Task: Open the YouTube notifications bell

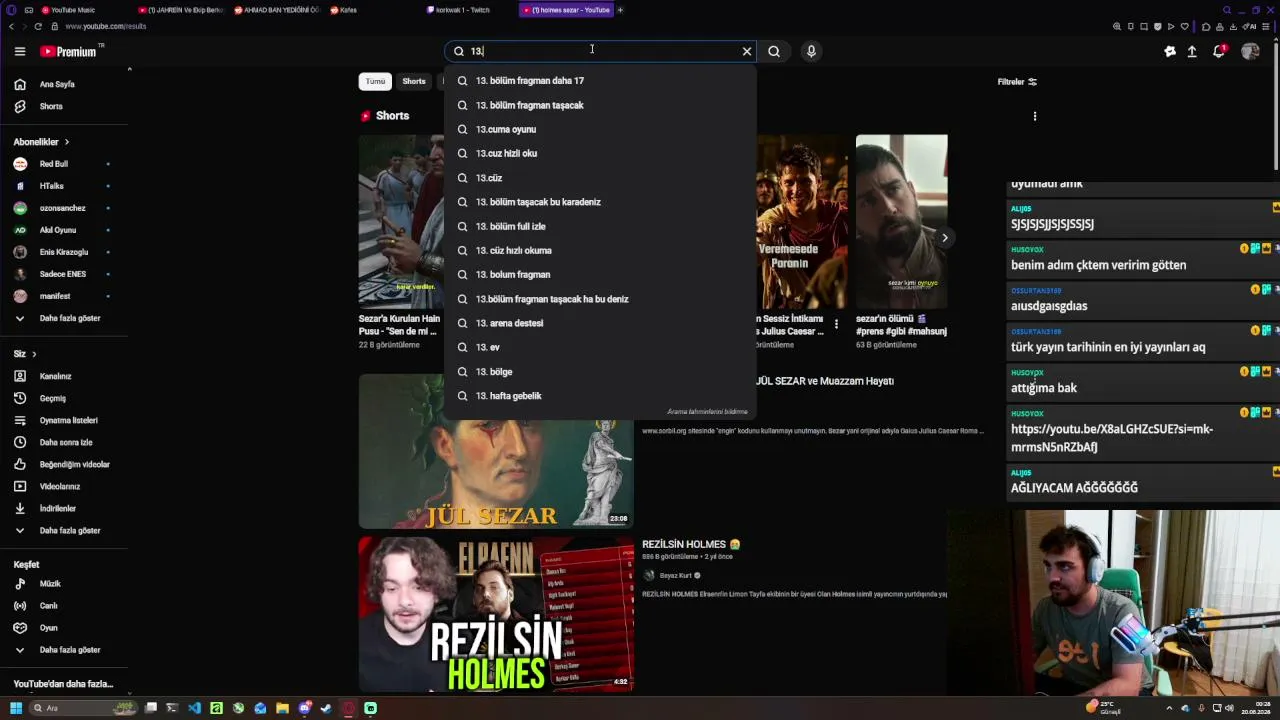Action: (x=1219, y=51)
